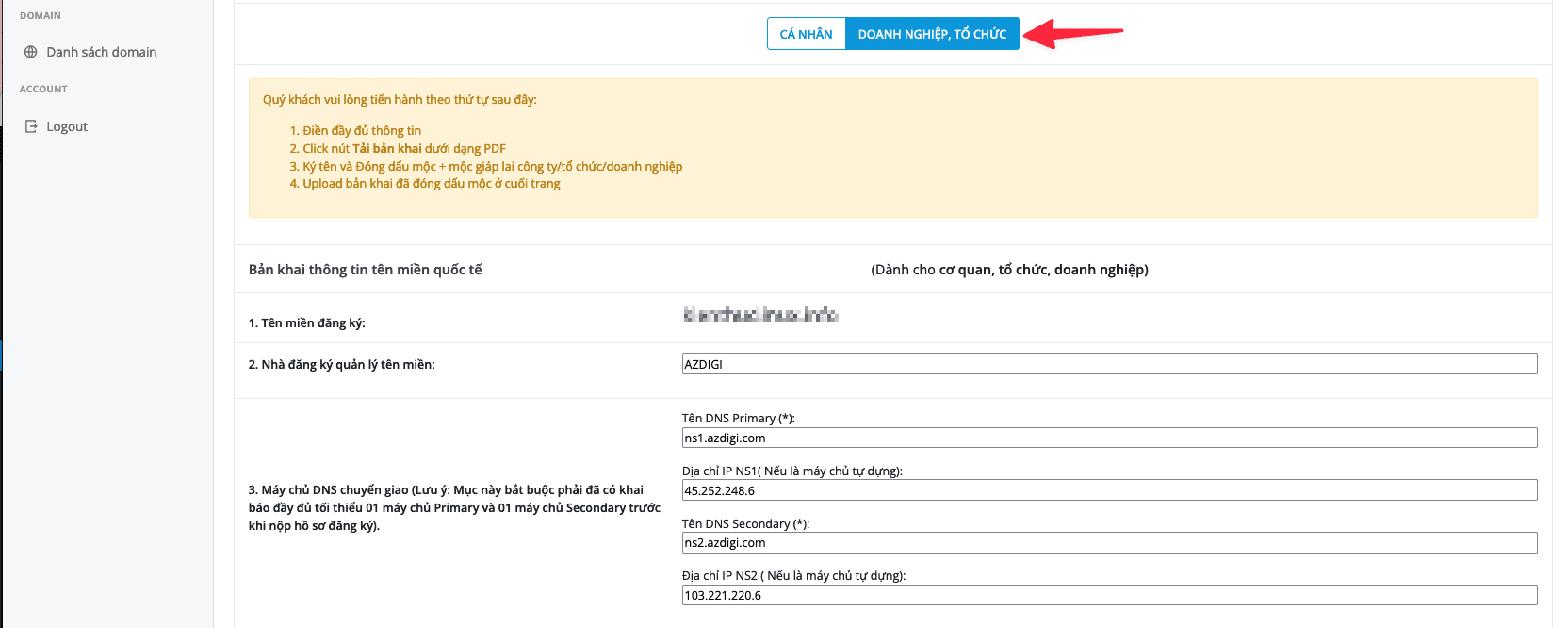Image resolution: width=1568 pixels, height=628 pixels.
Task: Focus the registrar field containing AZDIGI
Action: [1108, 364]
